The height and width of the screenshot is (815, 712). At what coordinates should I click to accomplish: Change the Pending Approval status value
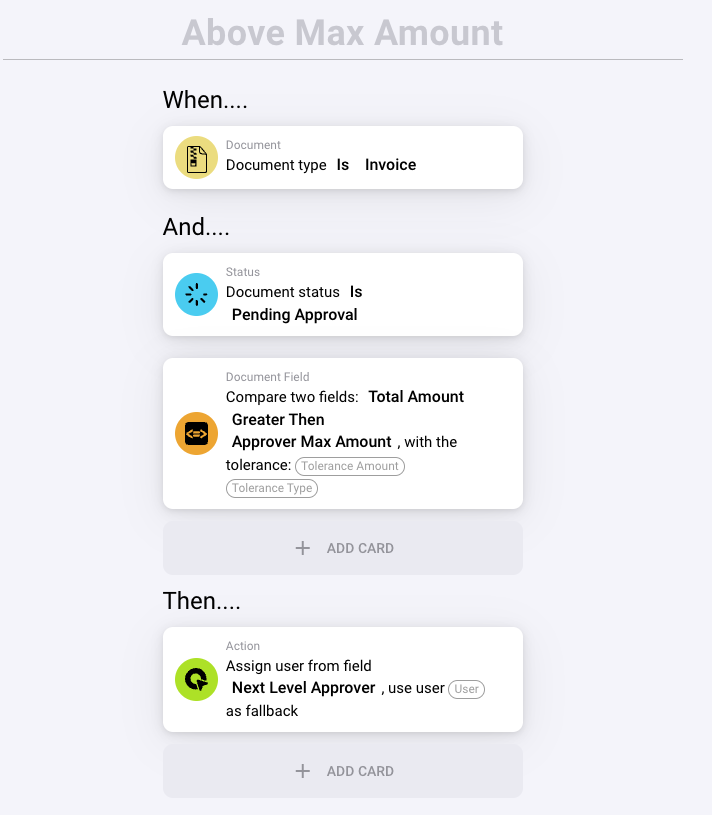(x=294, y=315)
